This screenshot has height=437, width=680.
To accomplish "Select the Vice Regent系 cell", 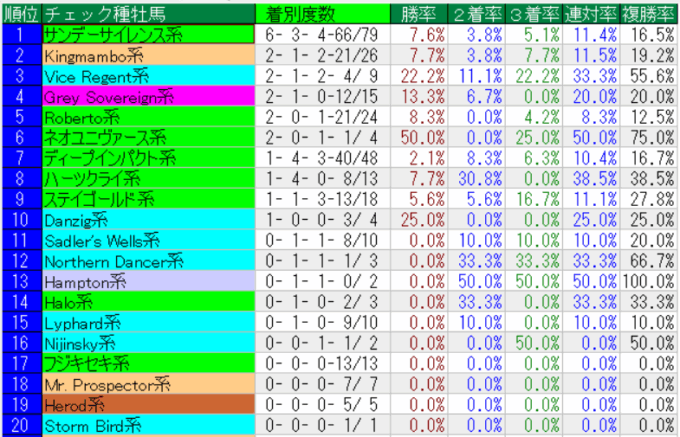I will (x=148, y=76).
